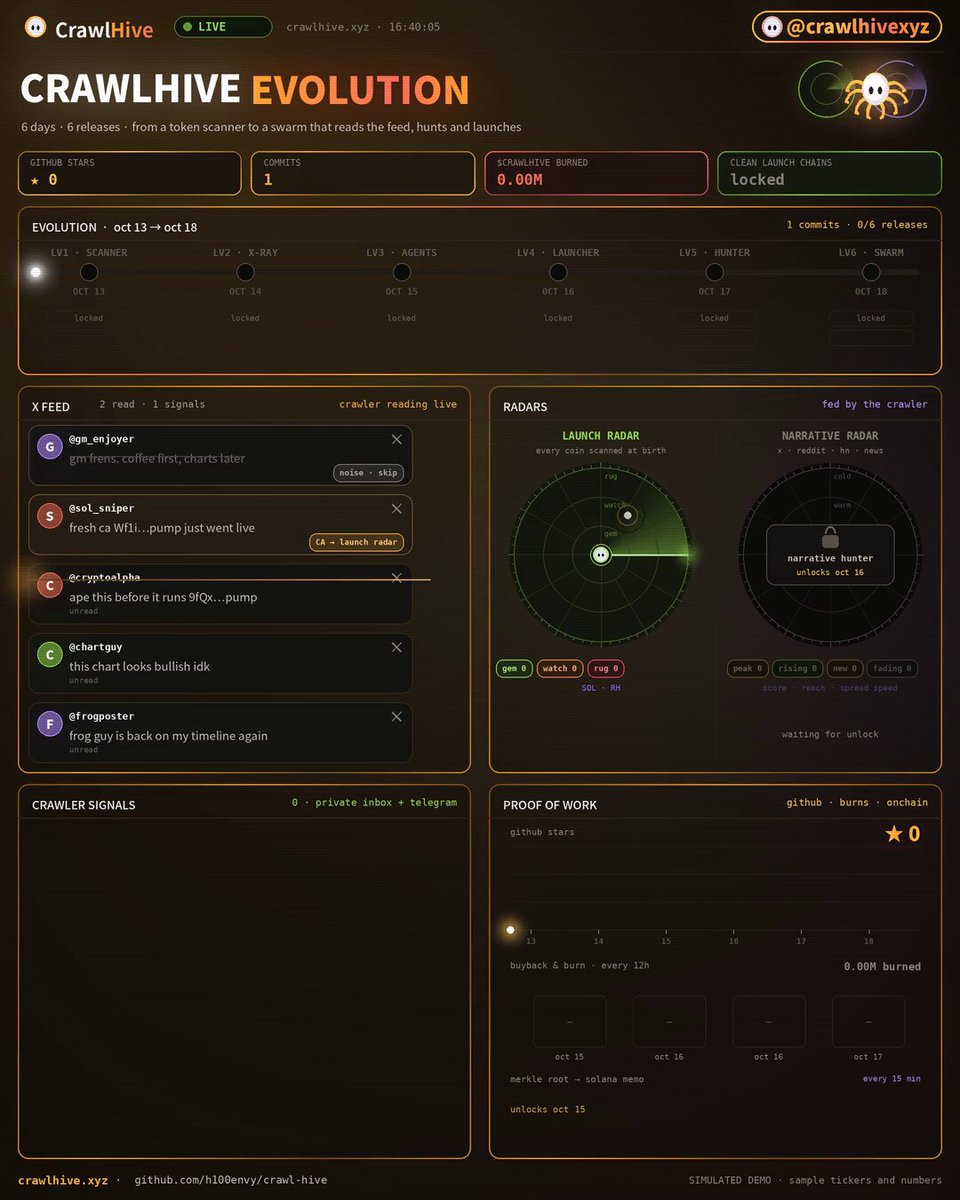Click the noise · skip tag

click(369, 473)
